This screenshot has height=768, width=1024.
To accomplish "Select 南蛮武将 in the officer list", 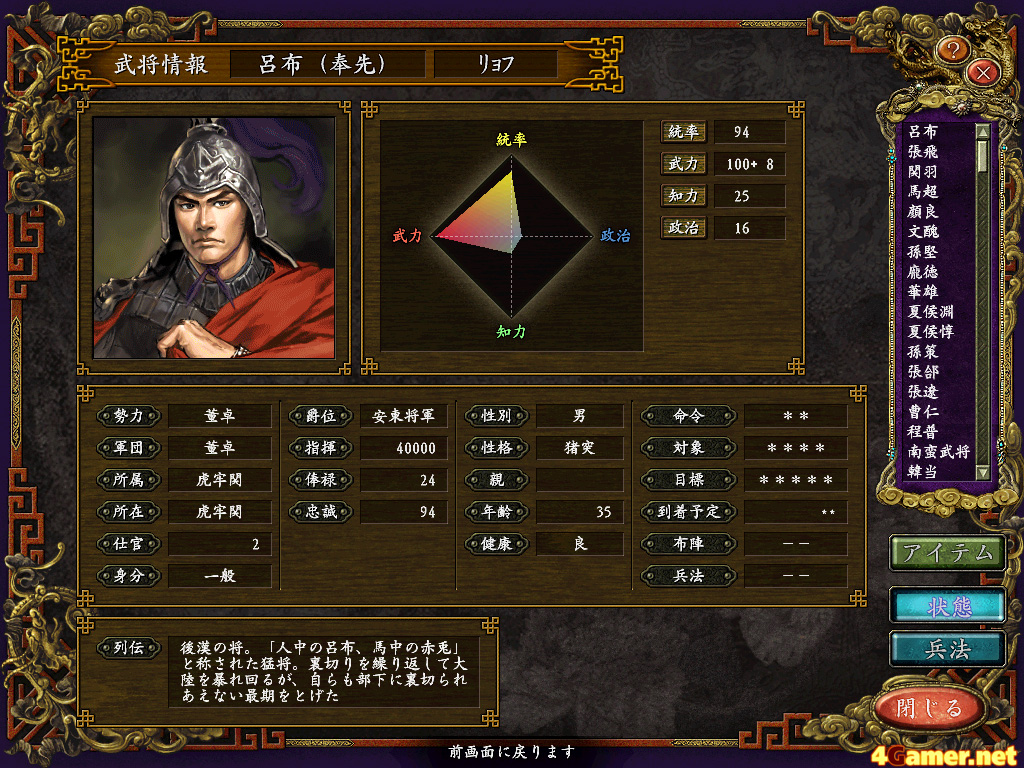I will (x=938, y=451).
